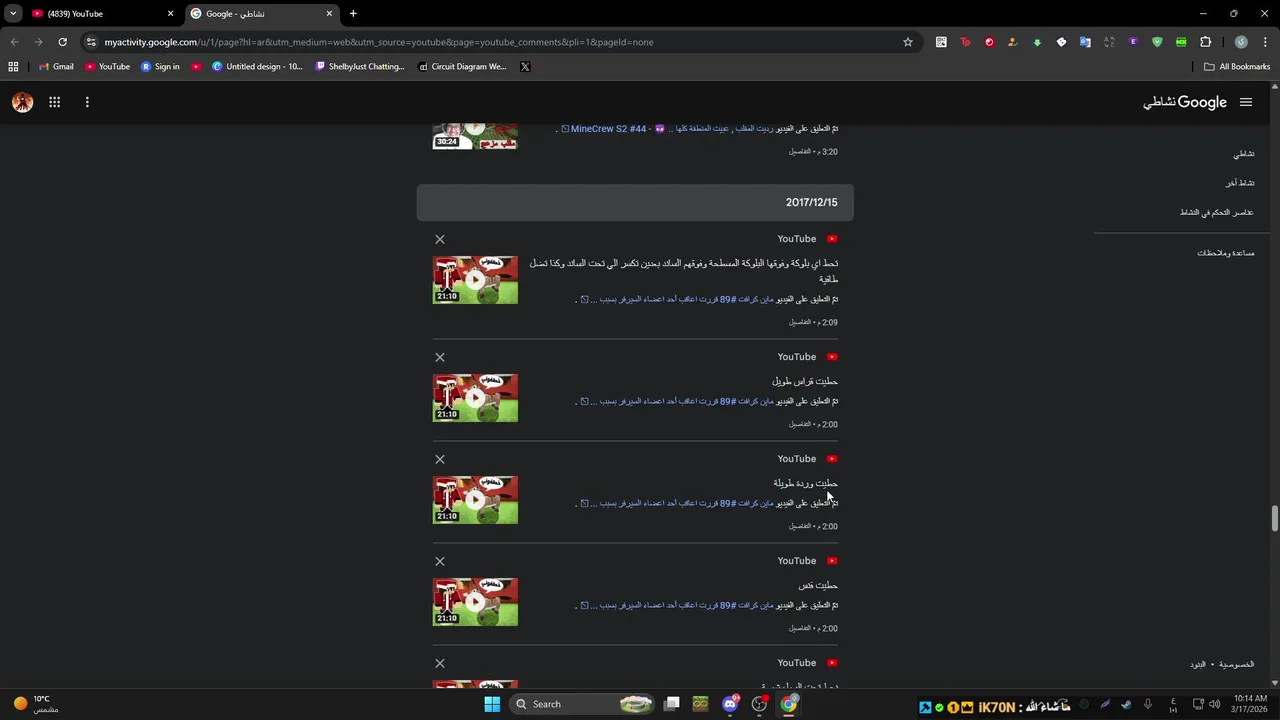Open the Google apps grid

[x=54, y=102]
